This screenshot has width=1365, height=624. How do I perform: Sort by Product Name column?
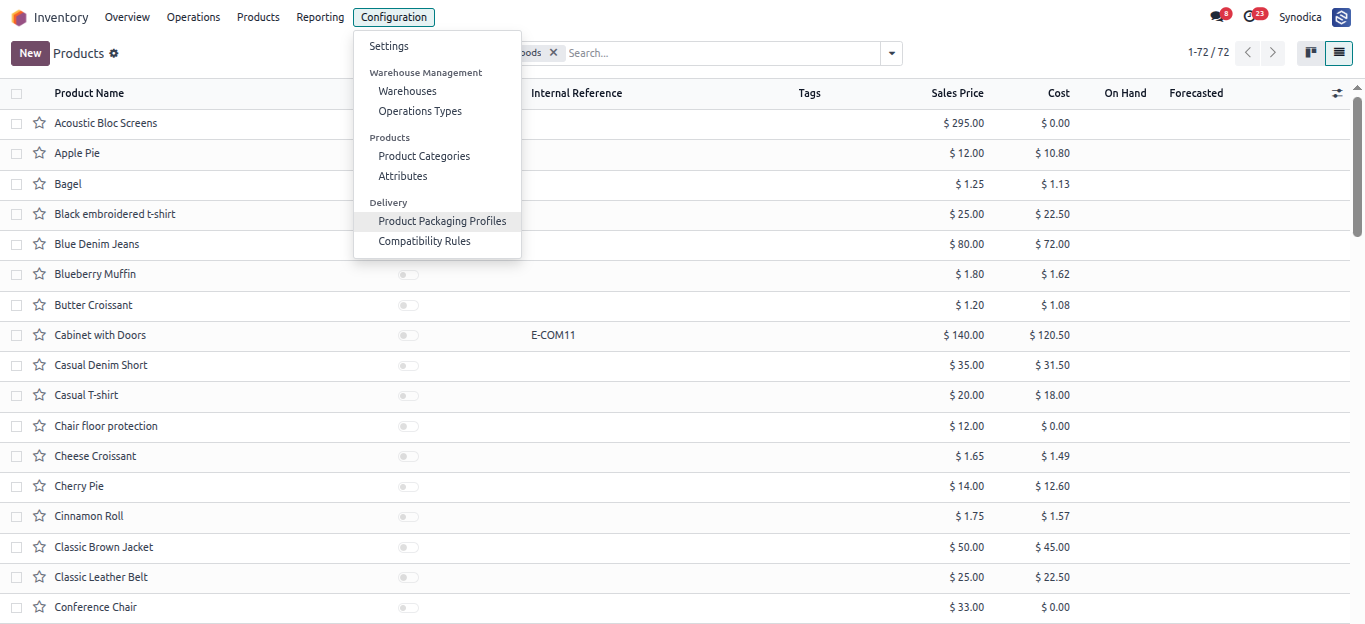(89, 93)
